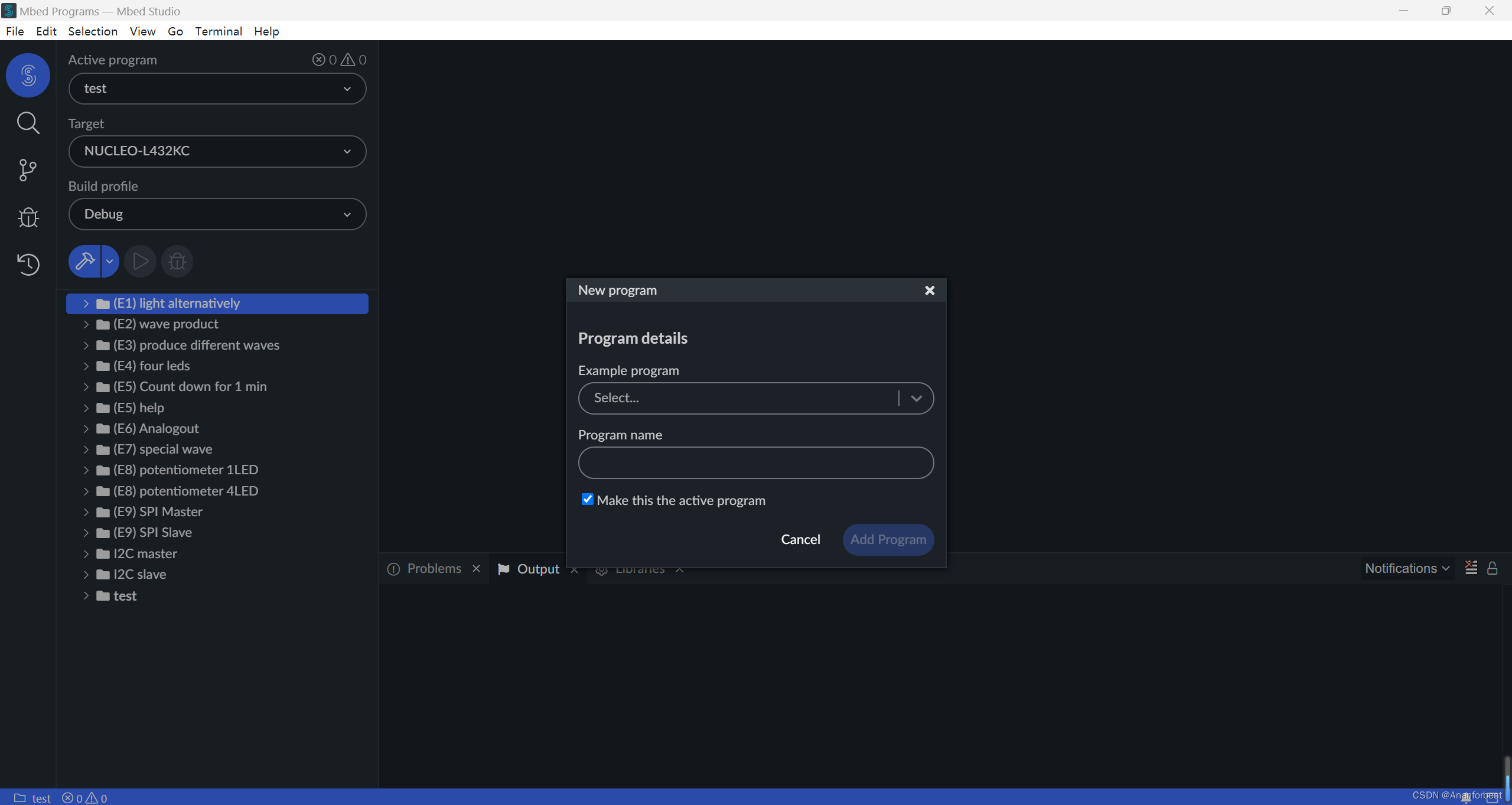
Task: Open the Build profile Debug dropdown
Action: pos(217,214)
